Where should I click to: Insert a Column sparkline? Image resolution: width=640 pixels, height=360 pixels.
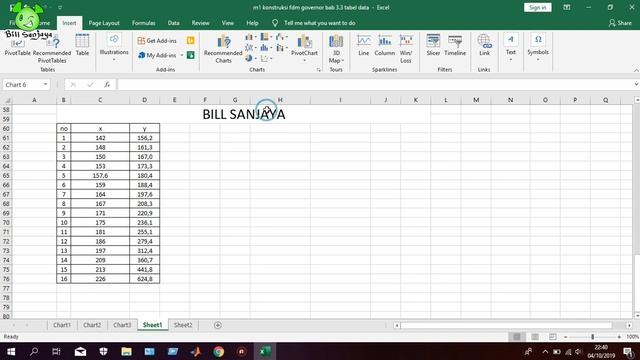[x=384, y=45]
